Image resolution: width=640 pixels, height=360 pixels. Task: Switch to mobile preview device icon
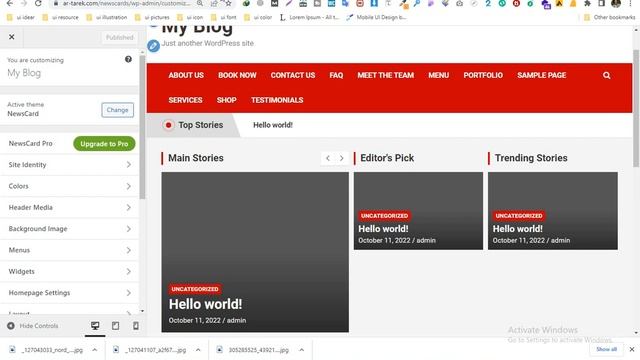point(136,326)
